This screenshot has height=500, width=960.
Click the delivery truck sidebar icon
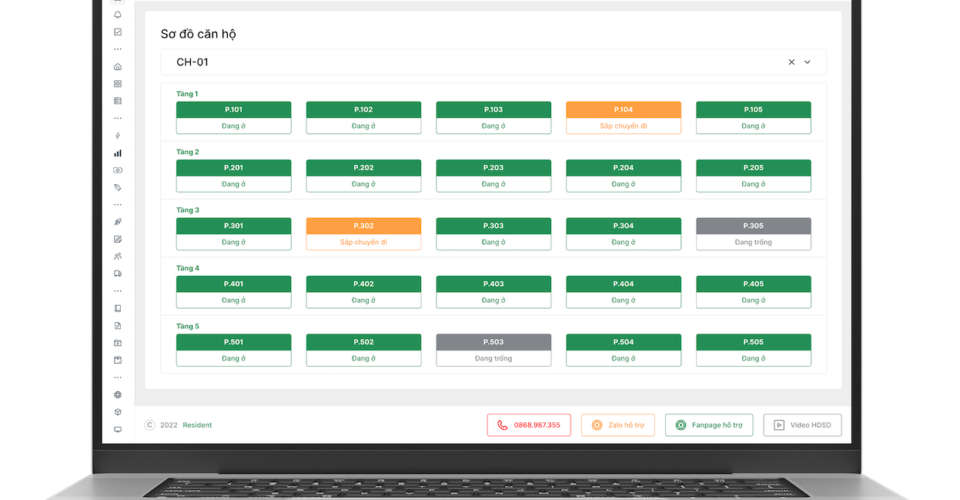pos(118,273)
